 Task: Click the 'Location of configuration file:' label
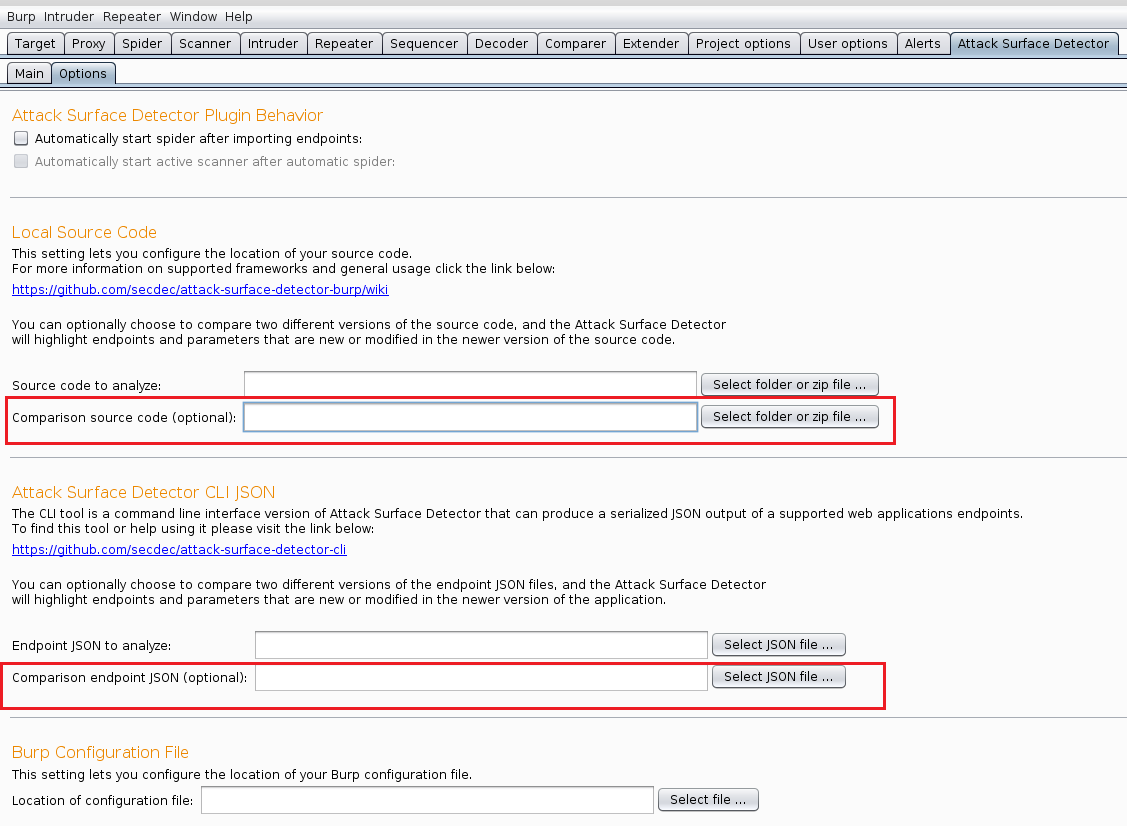point(102,801)
